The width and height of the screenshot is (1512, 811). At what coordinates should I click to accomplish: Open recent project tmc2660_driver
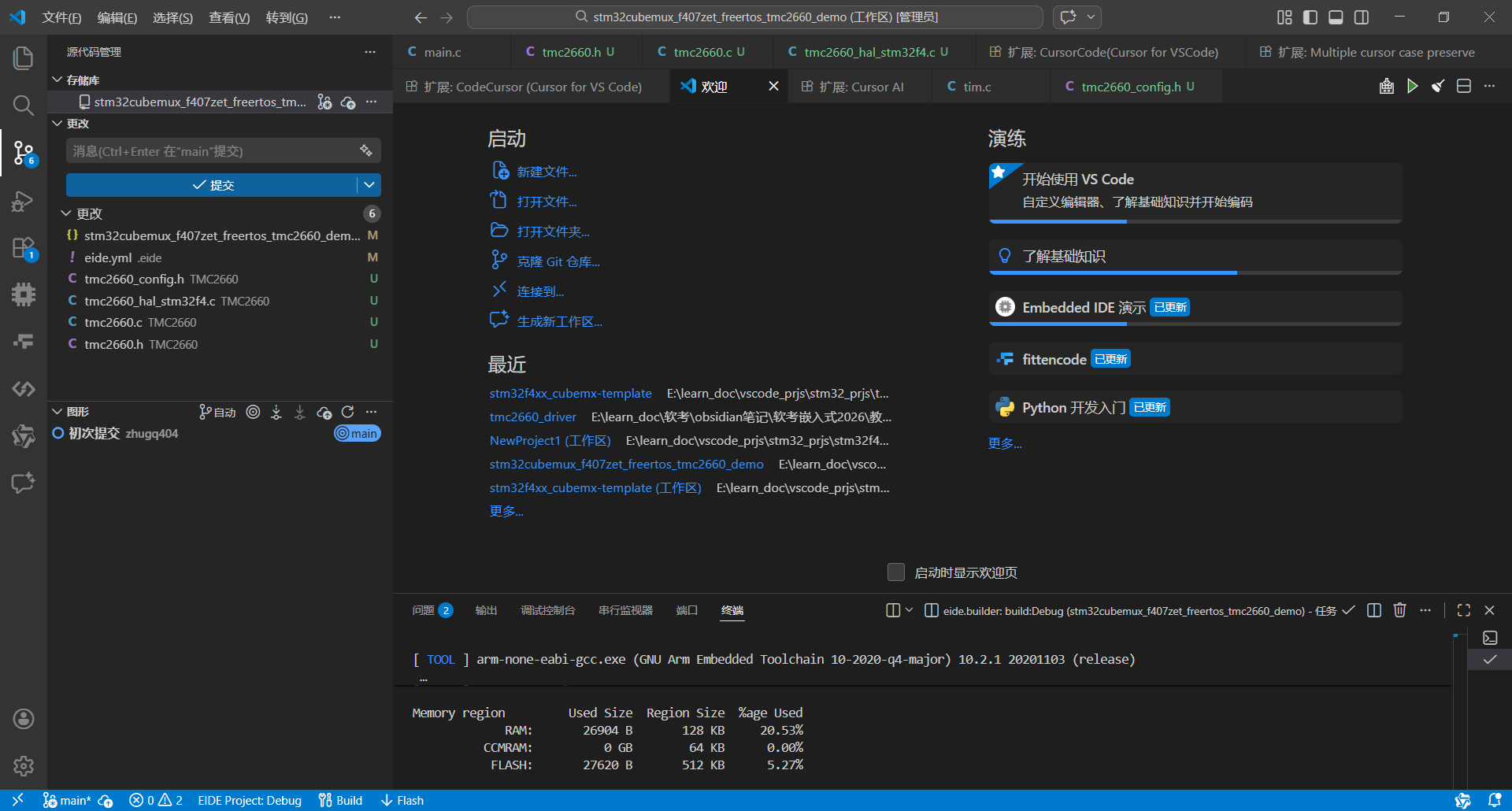[533, 417]
